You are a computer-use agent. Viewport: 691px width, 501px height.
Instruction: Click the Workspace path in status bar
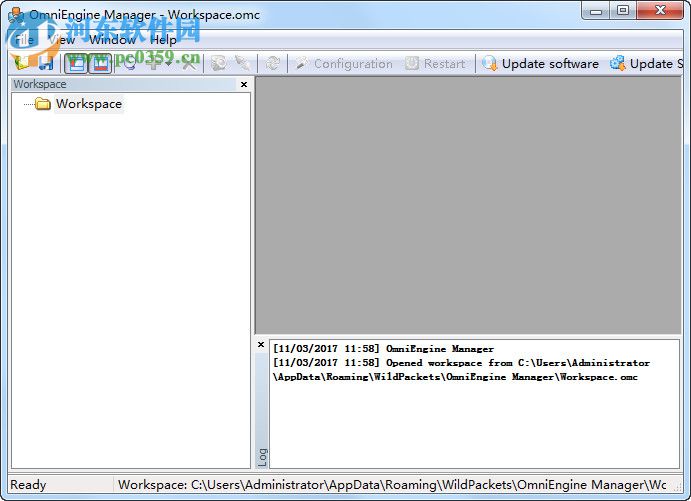(x=392, y=485)
